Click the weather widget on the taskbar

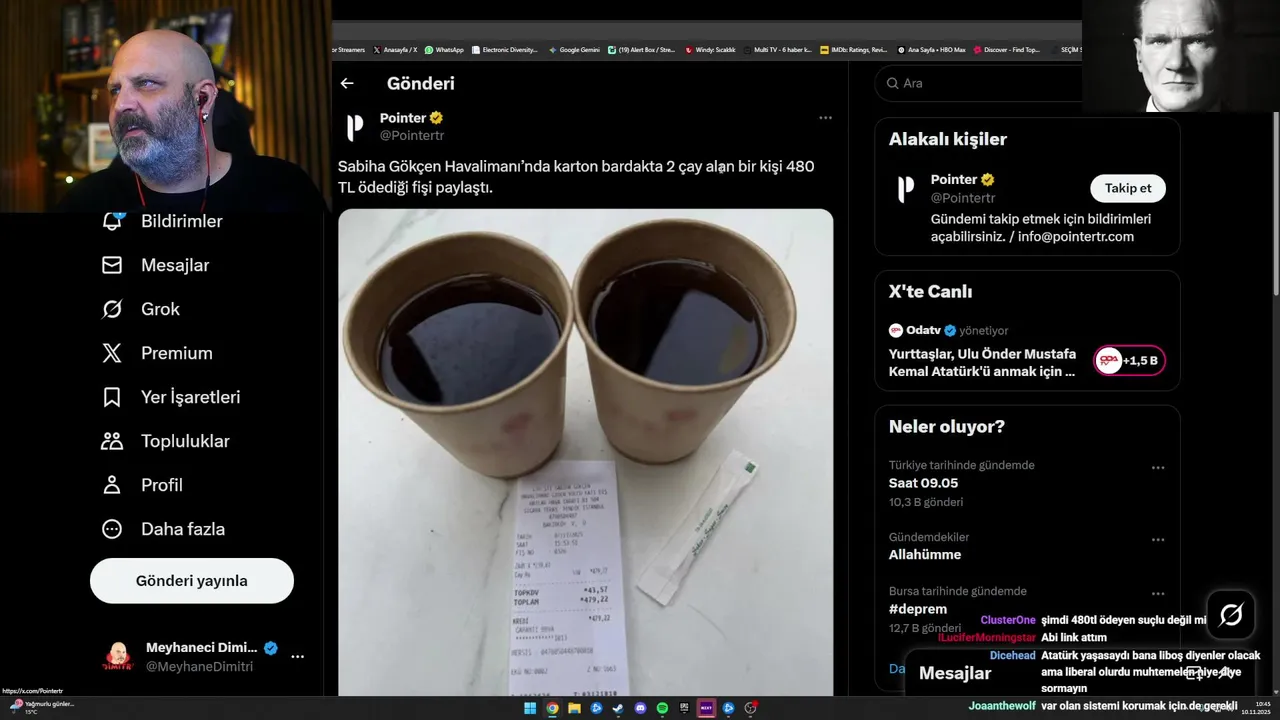[40, 708]
